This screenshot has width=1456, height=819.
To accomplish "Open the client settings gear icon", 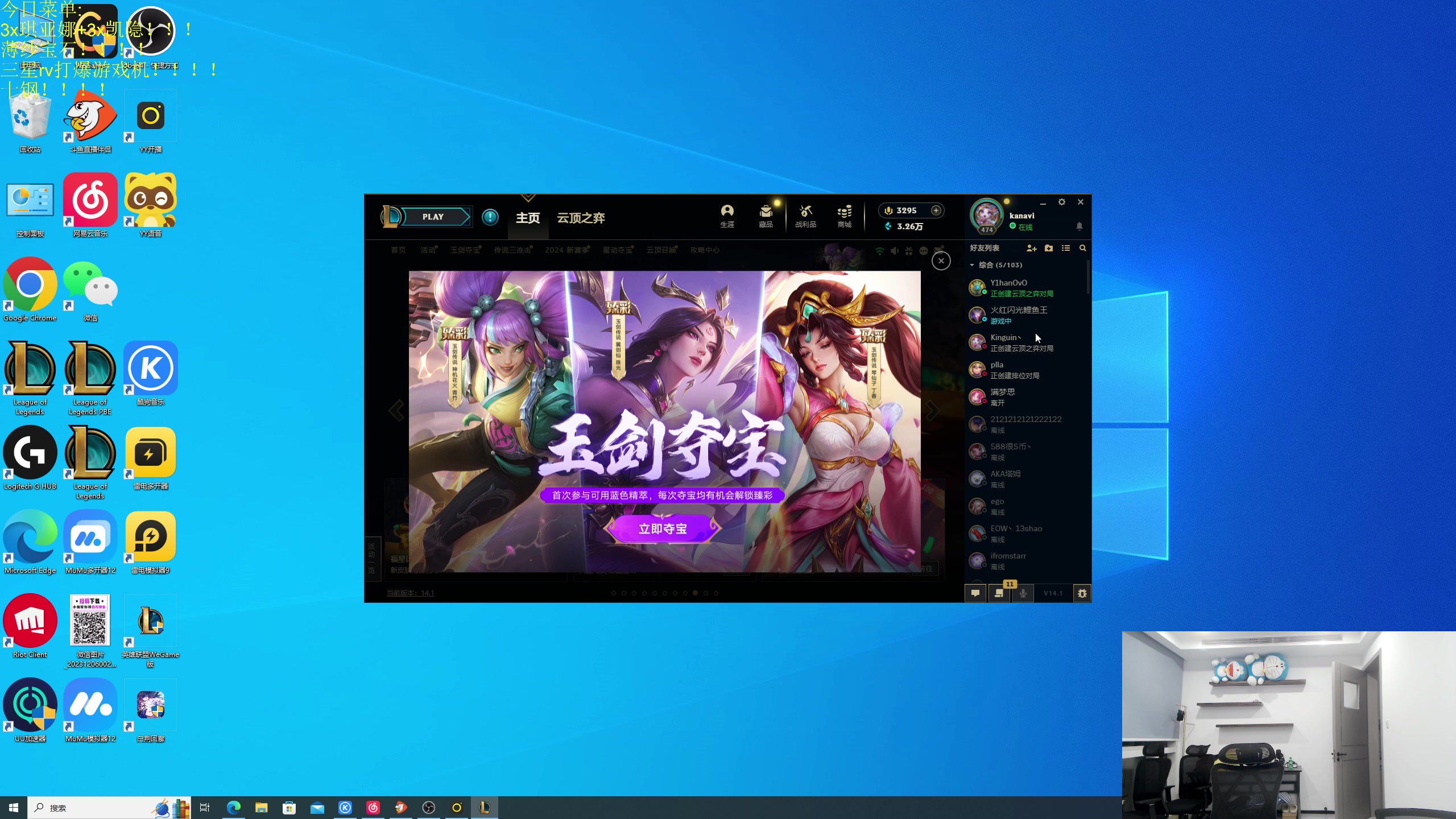I will coord(1061,202).
